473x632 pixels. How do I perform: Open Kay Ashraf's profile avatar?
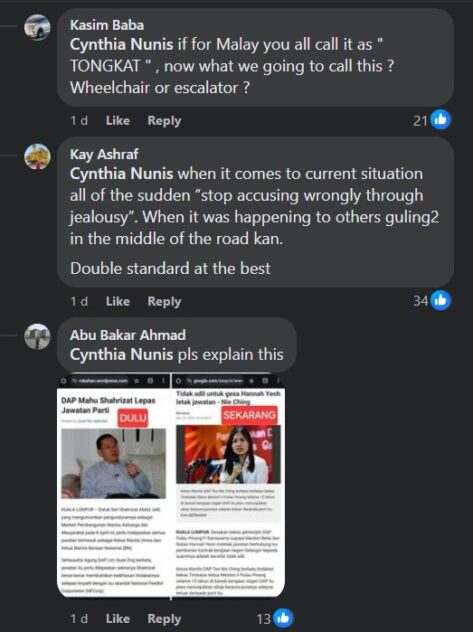37,156
